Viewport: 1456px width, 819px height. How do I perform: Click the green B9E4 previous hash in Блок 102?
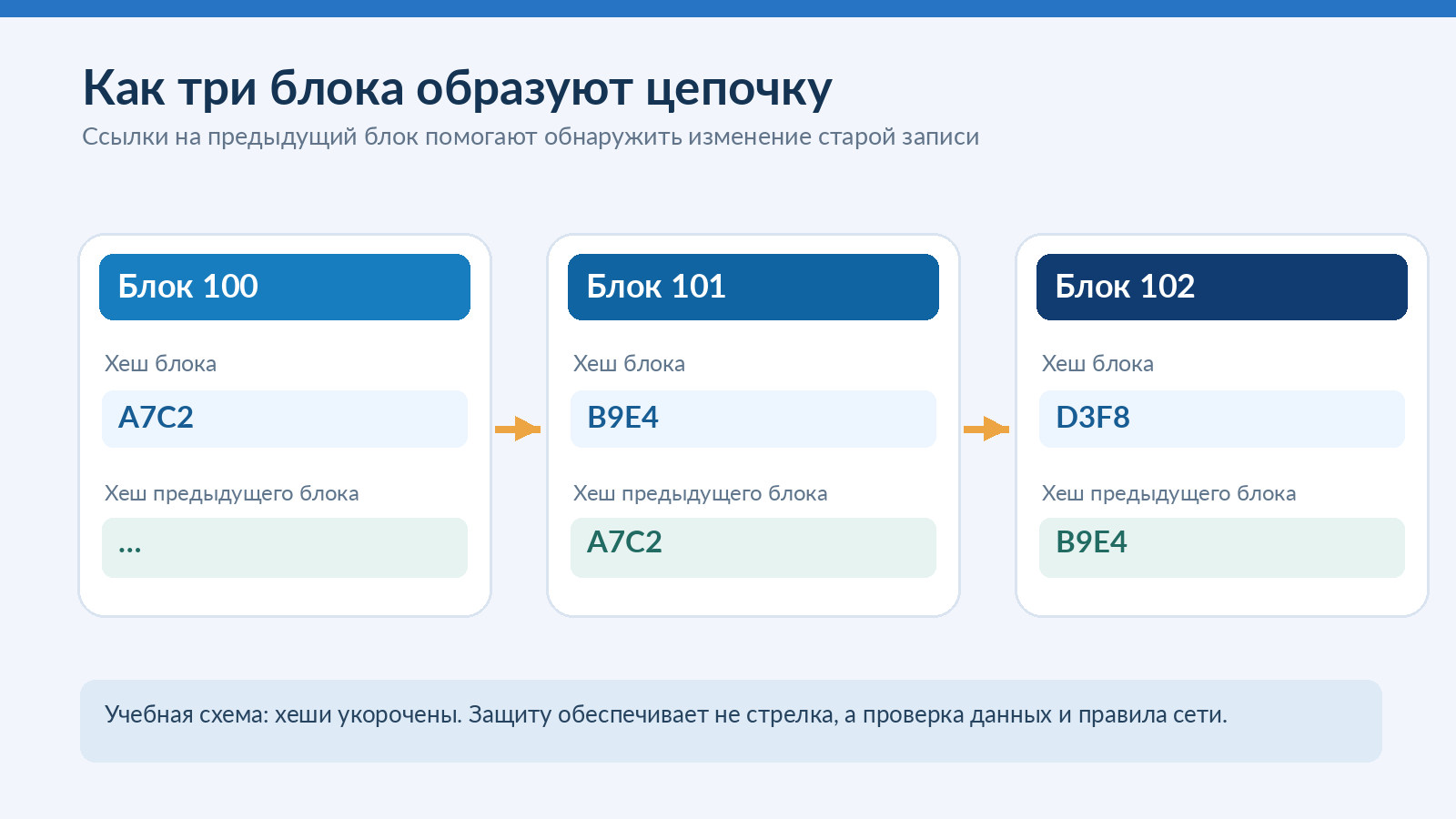click(x=1222, y=548)
